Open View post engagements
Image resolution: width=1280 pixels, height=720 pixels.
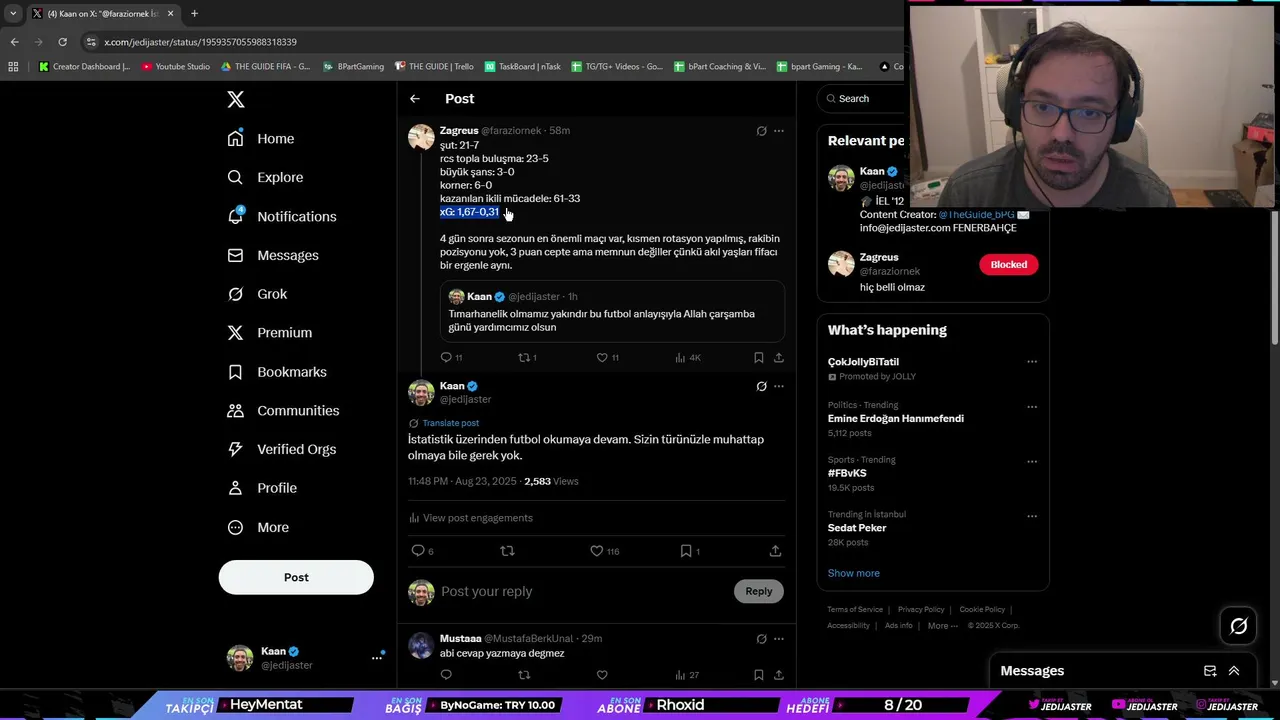point(470,518)
